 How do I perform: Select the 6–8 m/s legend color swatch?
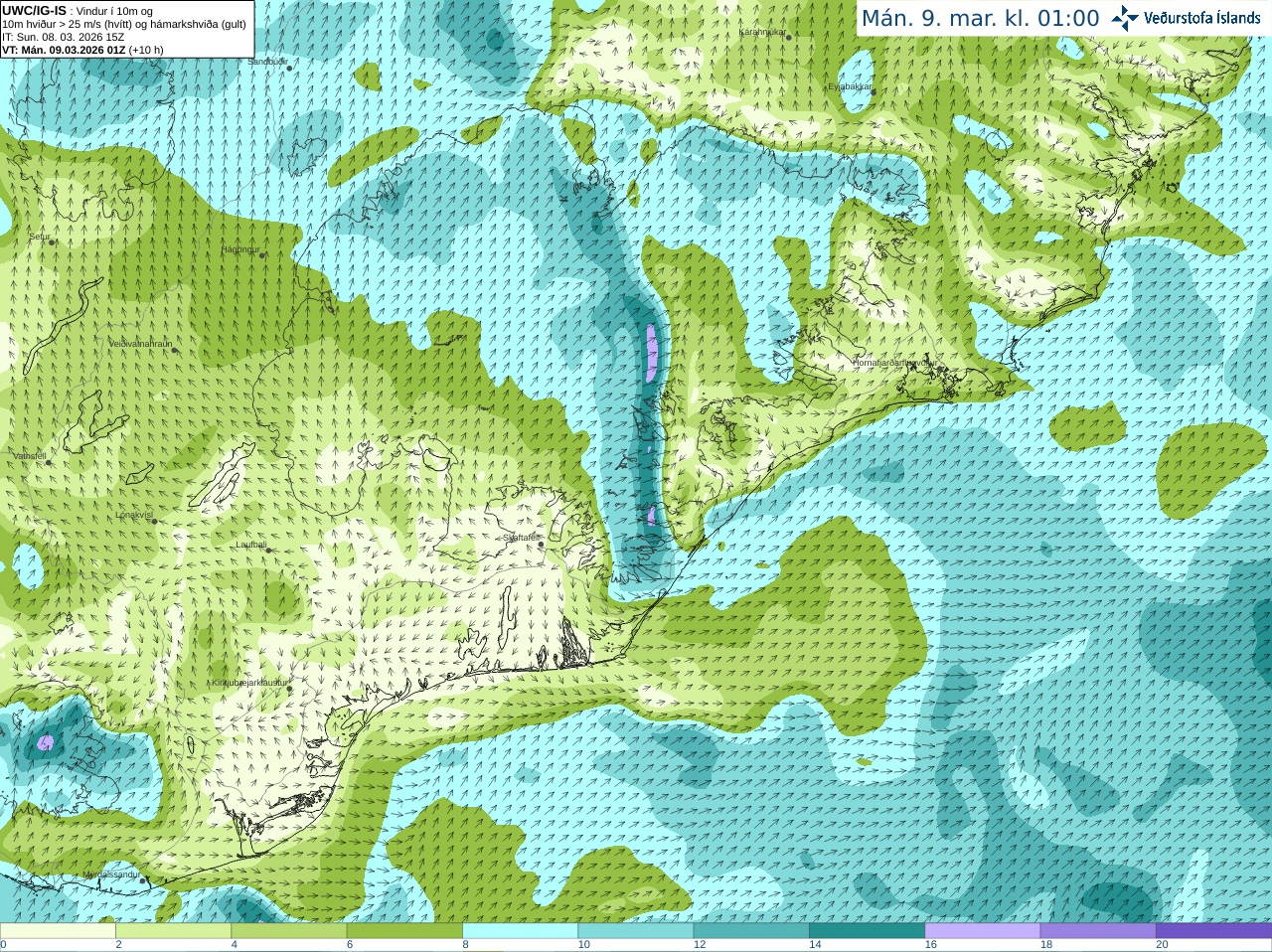click(x=404, y=931)
